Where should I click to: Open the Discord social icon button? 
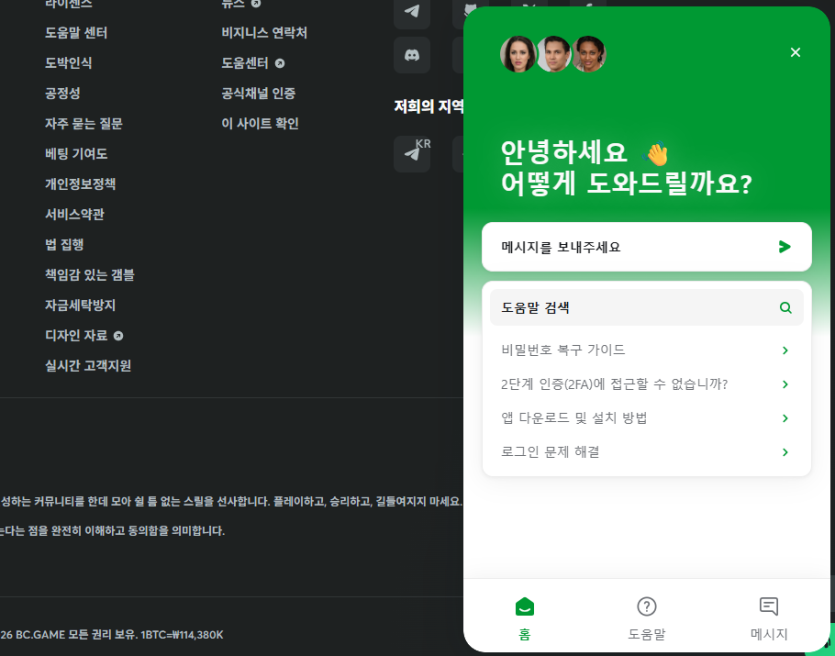coord(412,55)
